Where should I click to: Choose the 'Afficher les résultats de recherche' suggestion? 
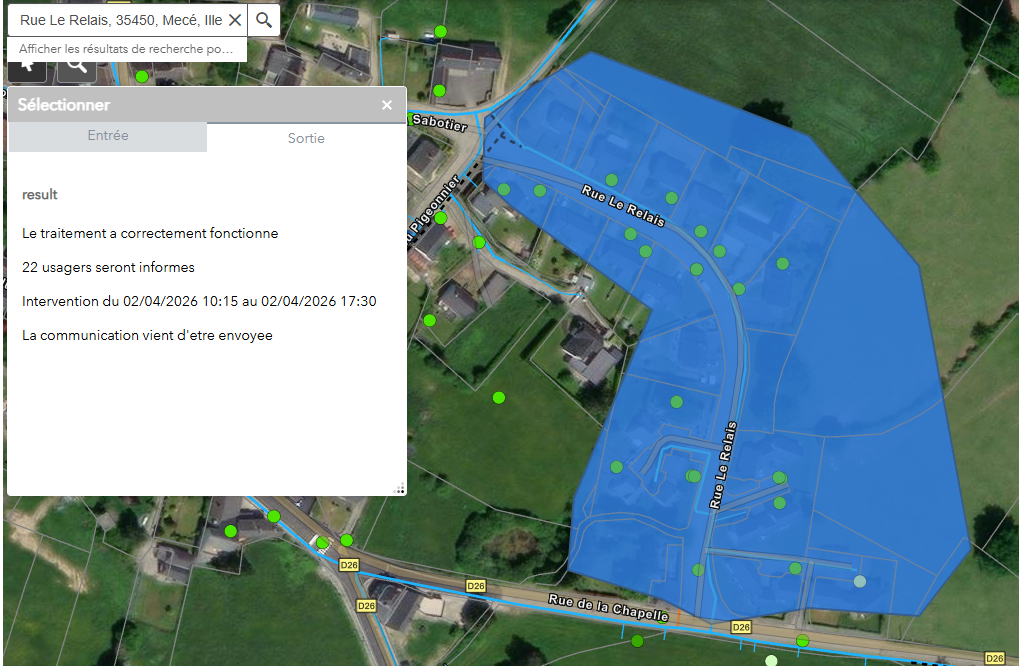(x=126, y=49)
